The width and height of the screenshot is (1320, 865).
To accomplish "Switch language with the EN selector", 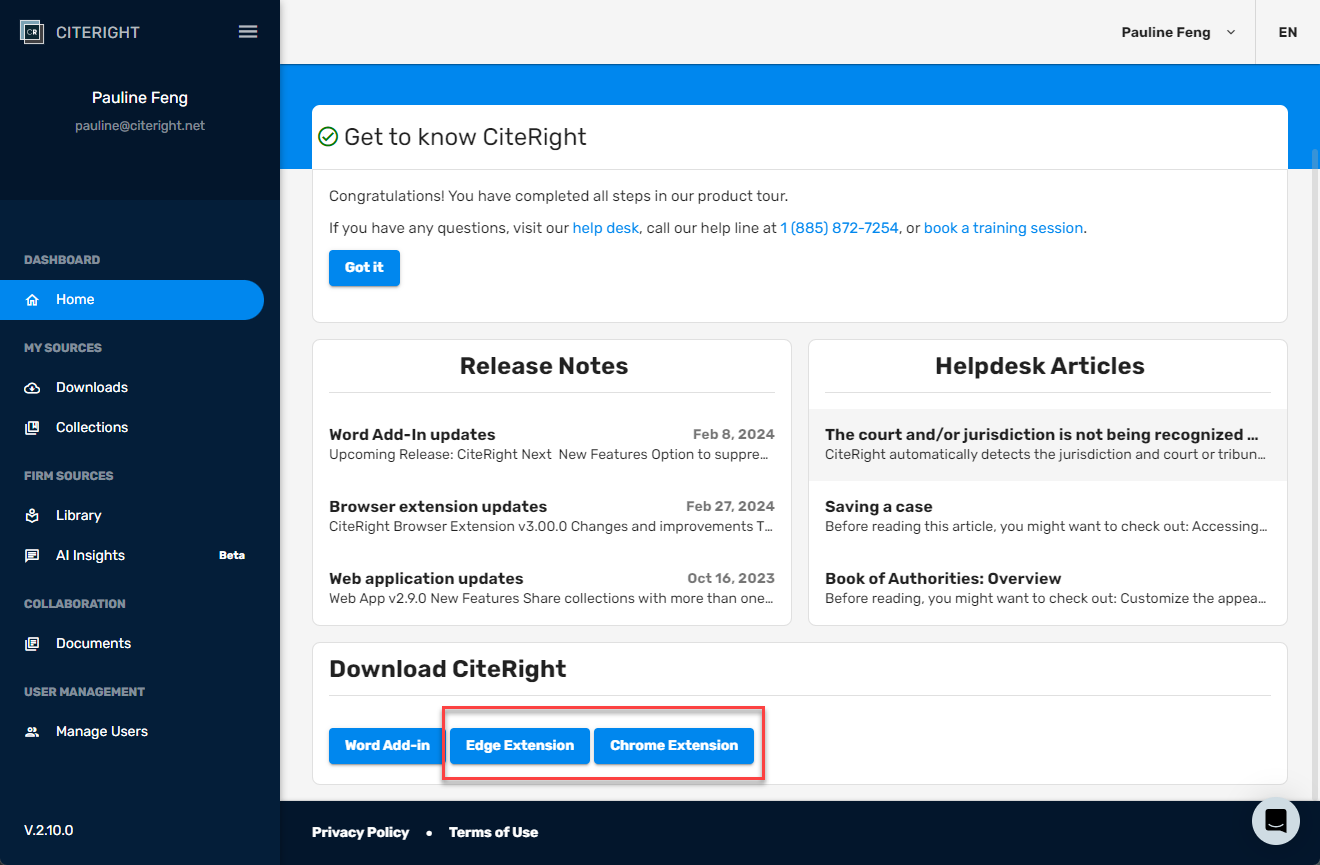I will pyautogui.click(x=1288, y=32).
